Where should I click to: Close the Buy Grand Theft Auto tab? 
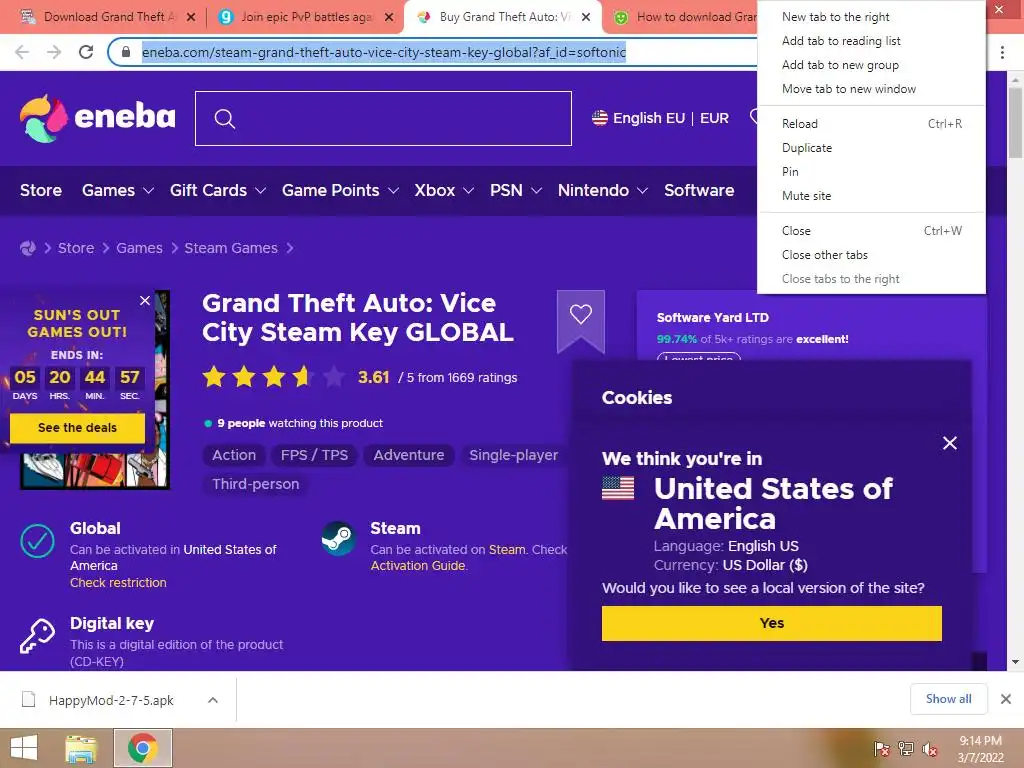(586, 17)
